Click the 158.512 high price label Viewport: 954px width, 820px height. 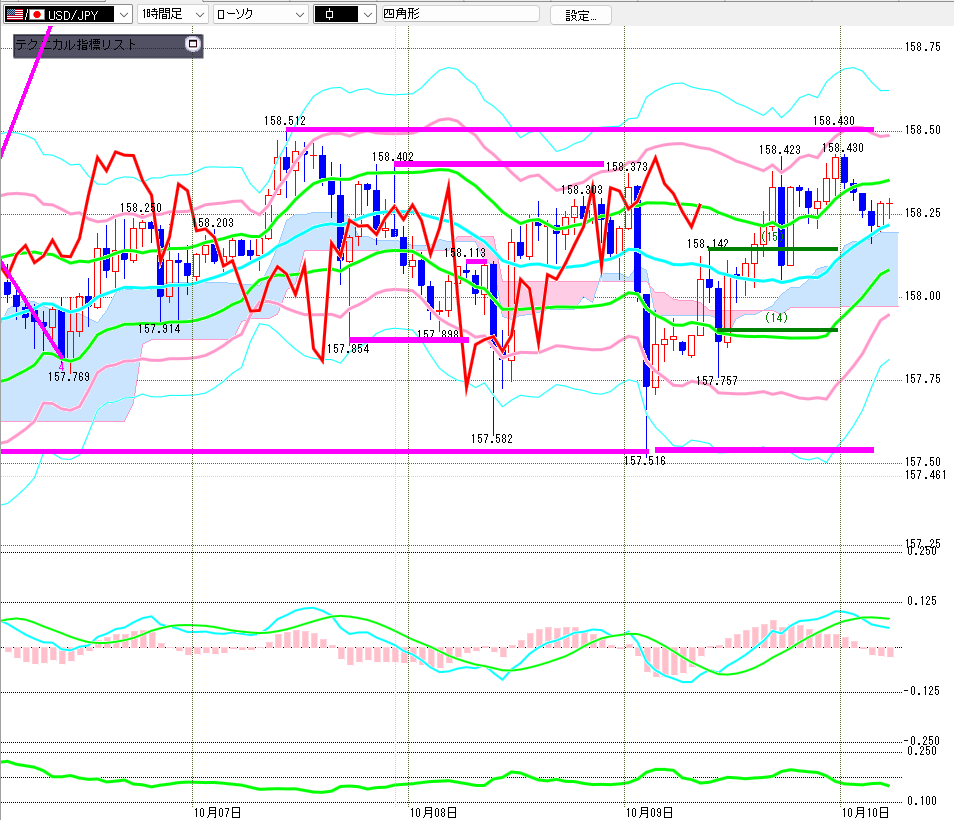tap(285, 121)
